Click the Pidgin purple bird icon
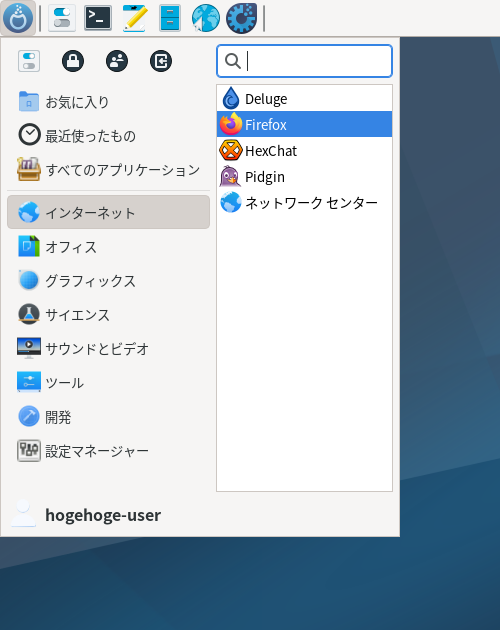The height and width of the screenshot is (630, 500). click(x=230, y=176)
